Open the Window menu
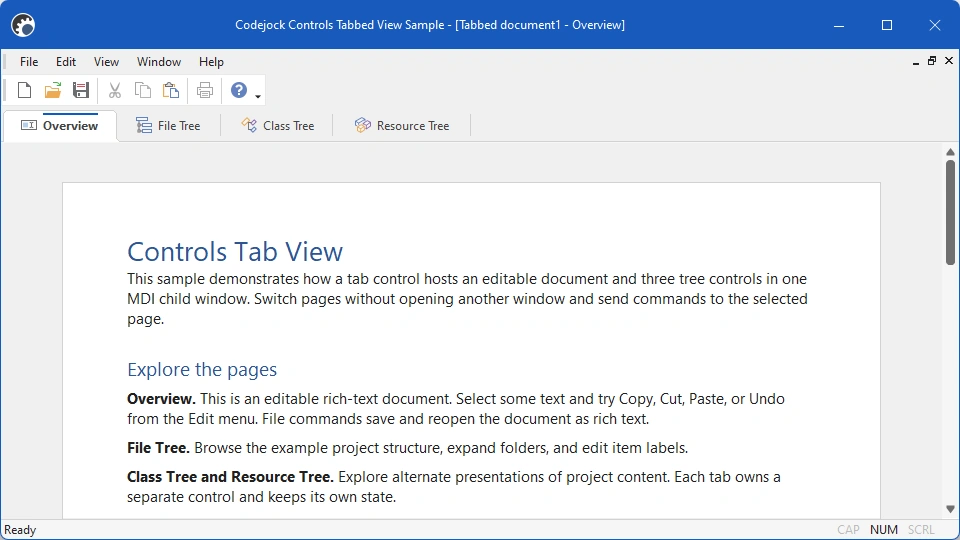960x540 pixels. click(159, 62)
